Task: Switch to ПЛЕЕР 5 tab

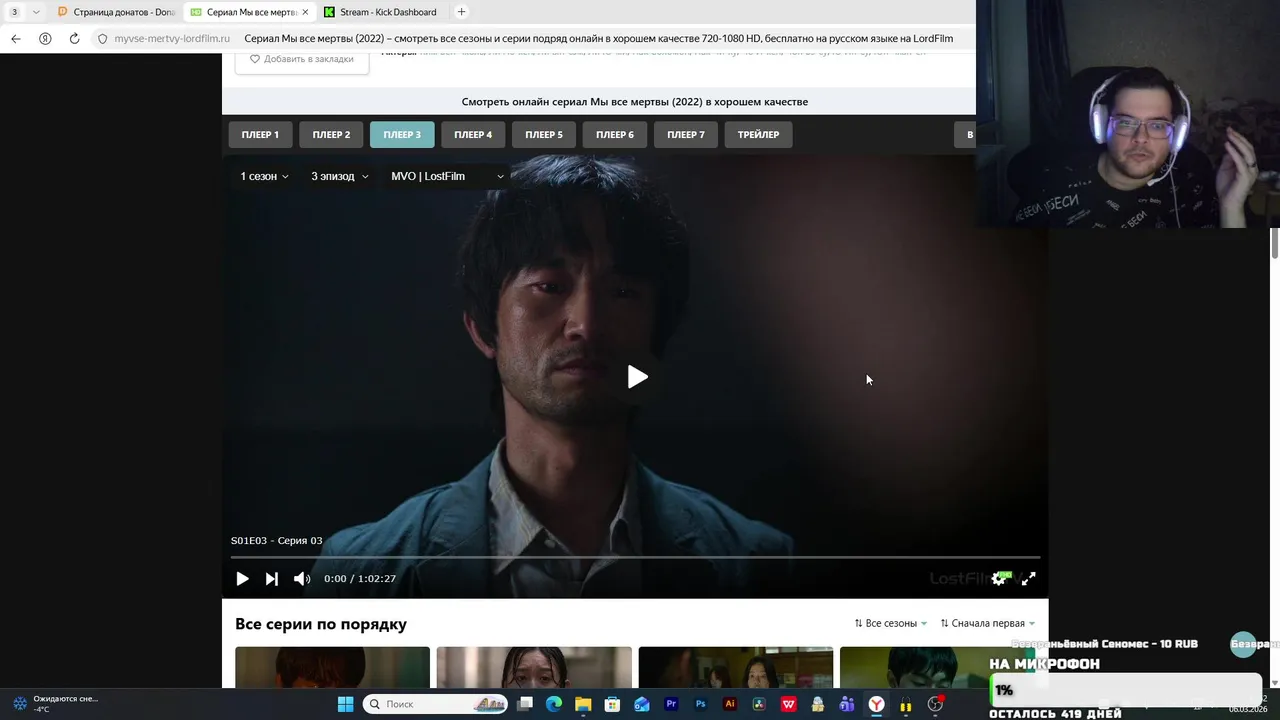Action: (544, 135)
